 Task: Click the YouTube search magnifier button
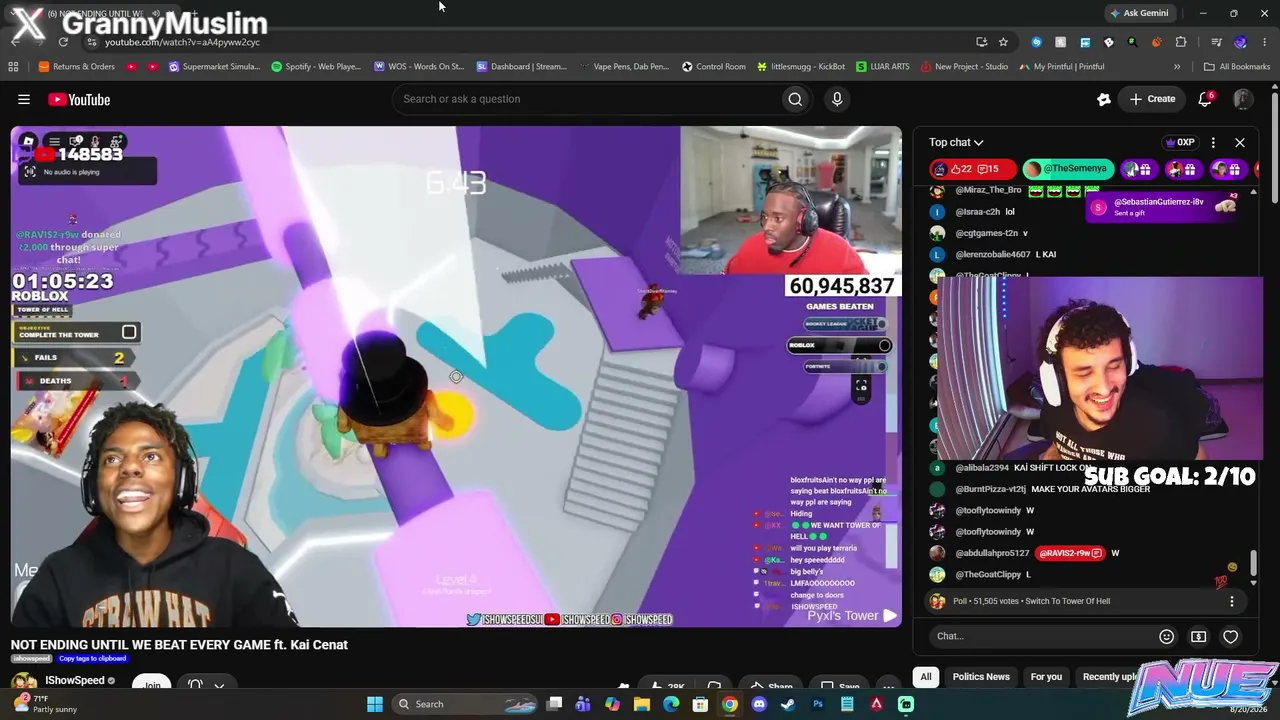coord(795,99)
